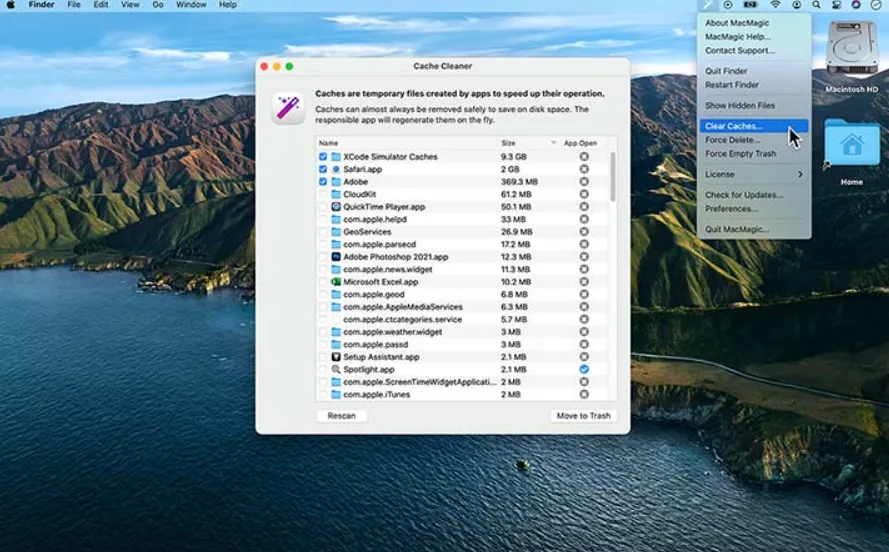
Task: Uncheck the XCode Simulator Caches checkbox
Action: [323, 156]
